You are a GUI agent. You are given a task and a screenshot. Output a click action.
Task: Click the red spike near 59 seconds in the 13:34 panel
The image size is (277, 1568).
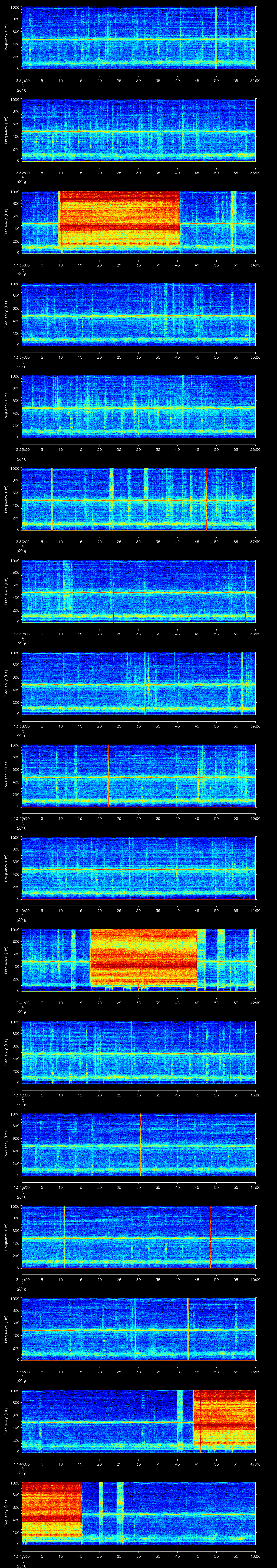pos(250,314)
